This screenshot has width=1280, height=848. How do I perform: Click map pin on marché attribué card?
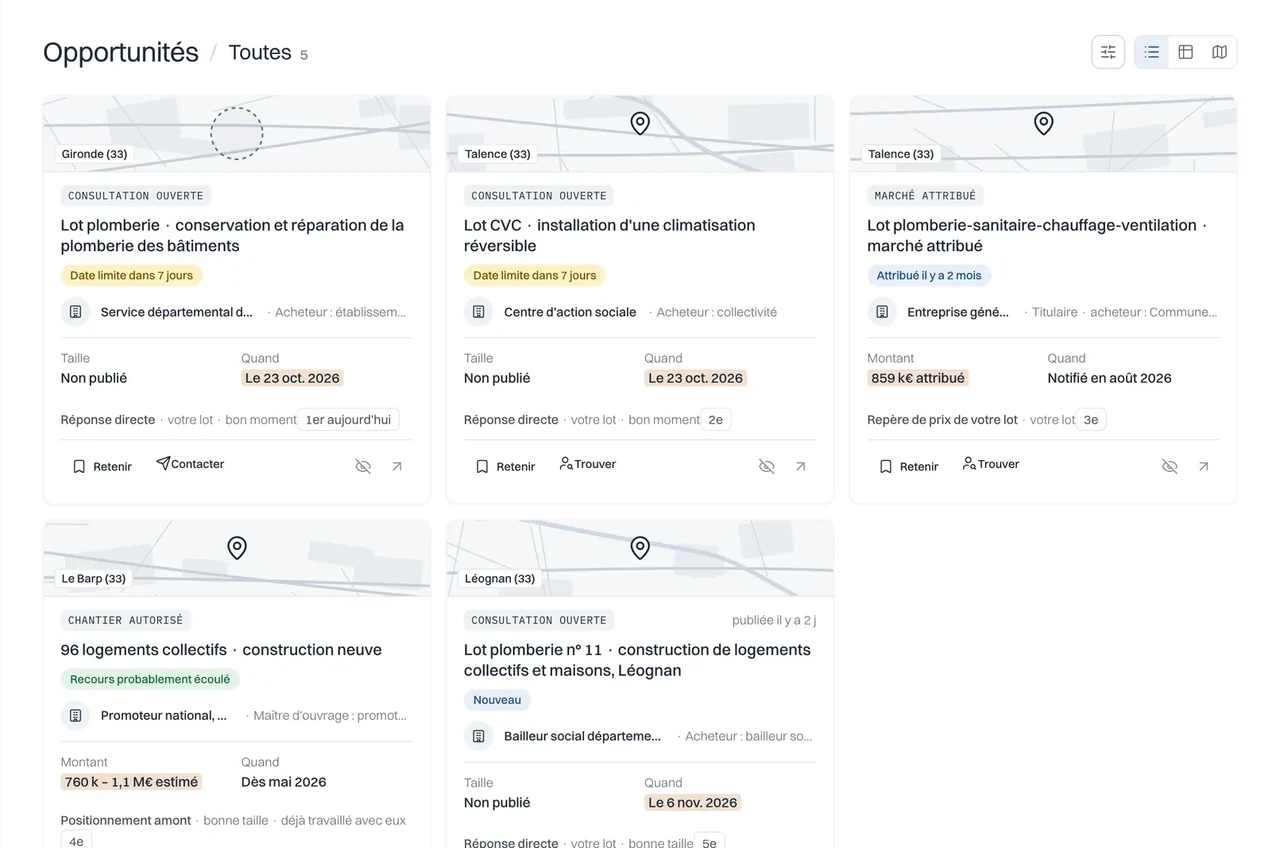(x=1043, y=124)
